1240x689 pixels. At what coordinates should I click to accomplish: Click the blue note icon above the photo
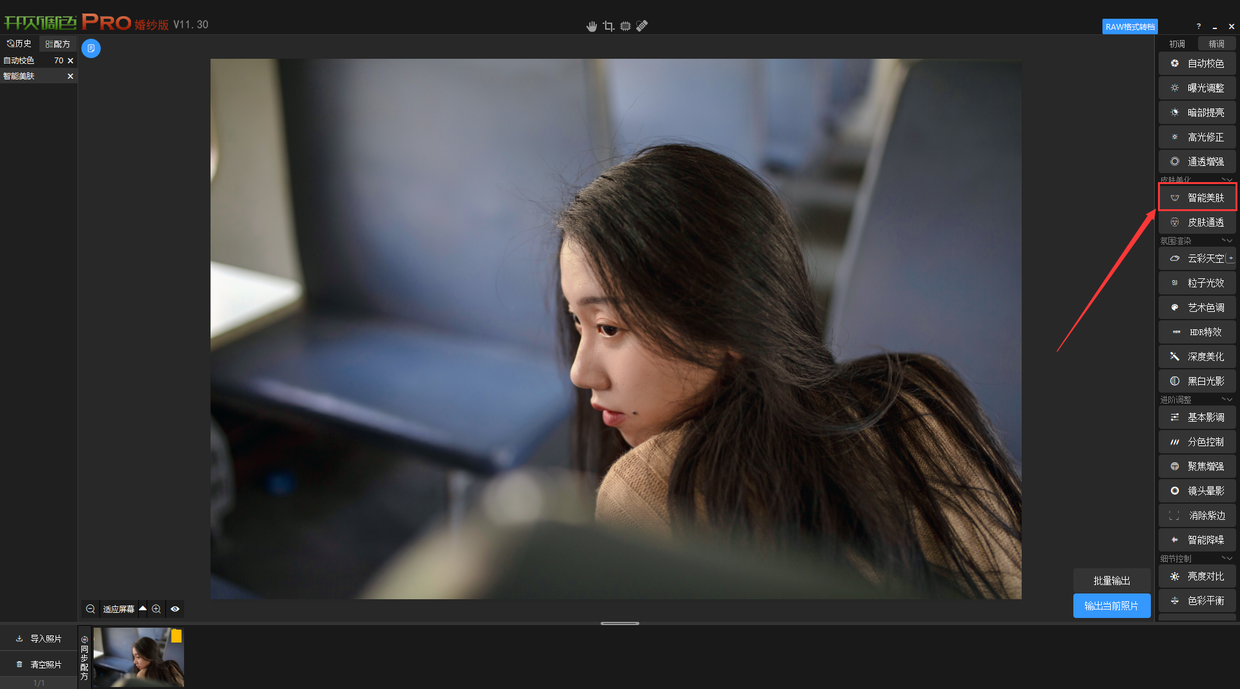(91, 48)
